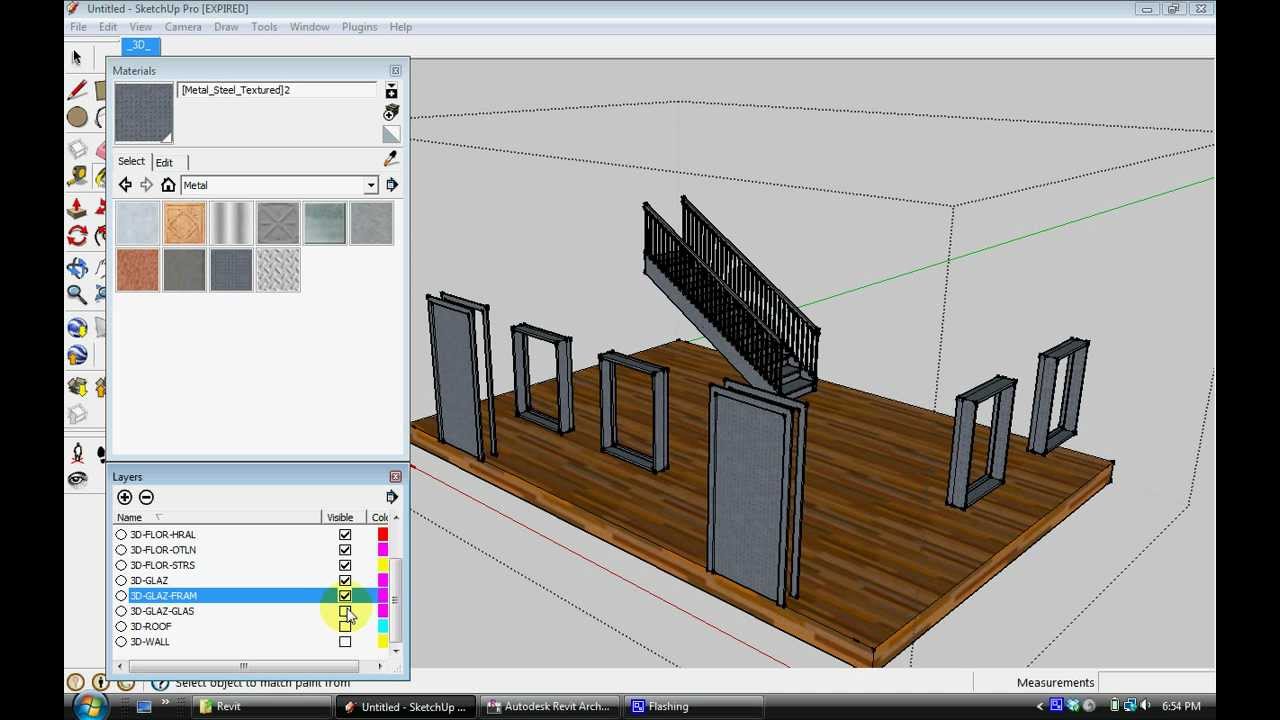Image resolution: width=1280 pixels, height=720 pixels.
Task: Click the material name input field
Action: pos(277,90)
